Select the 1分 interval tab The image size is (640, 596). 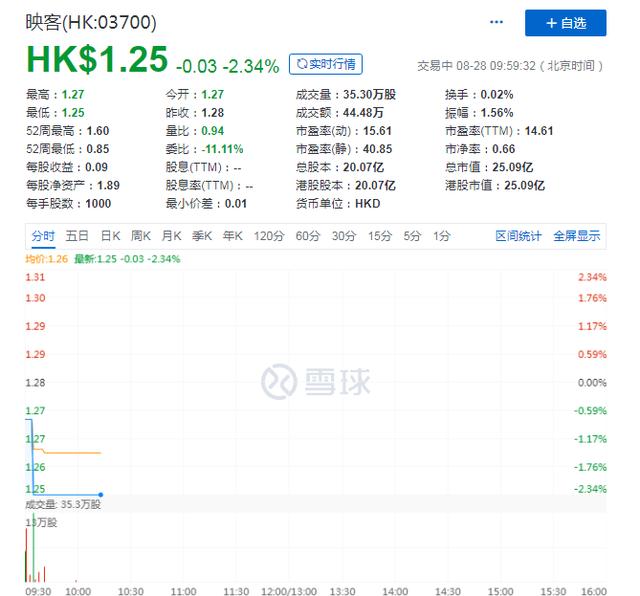[442, 236]
